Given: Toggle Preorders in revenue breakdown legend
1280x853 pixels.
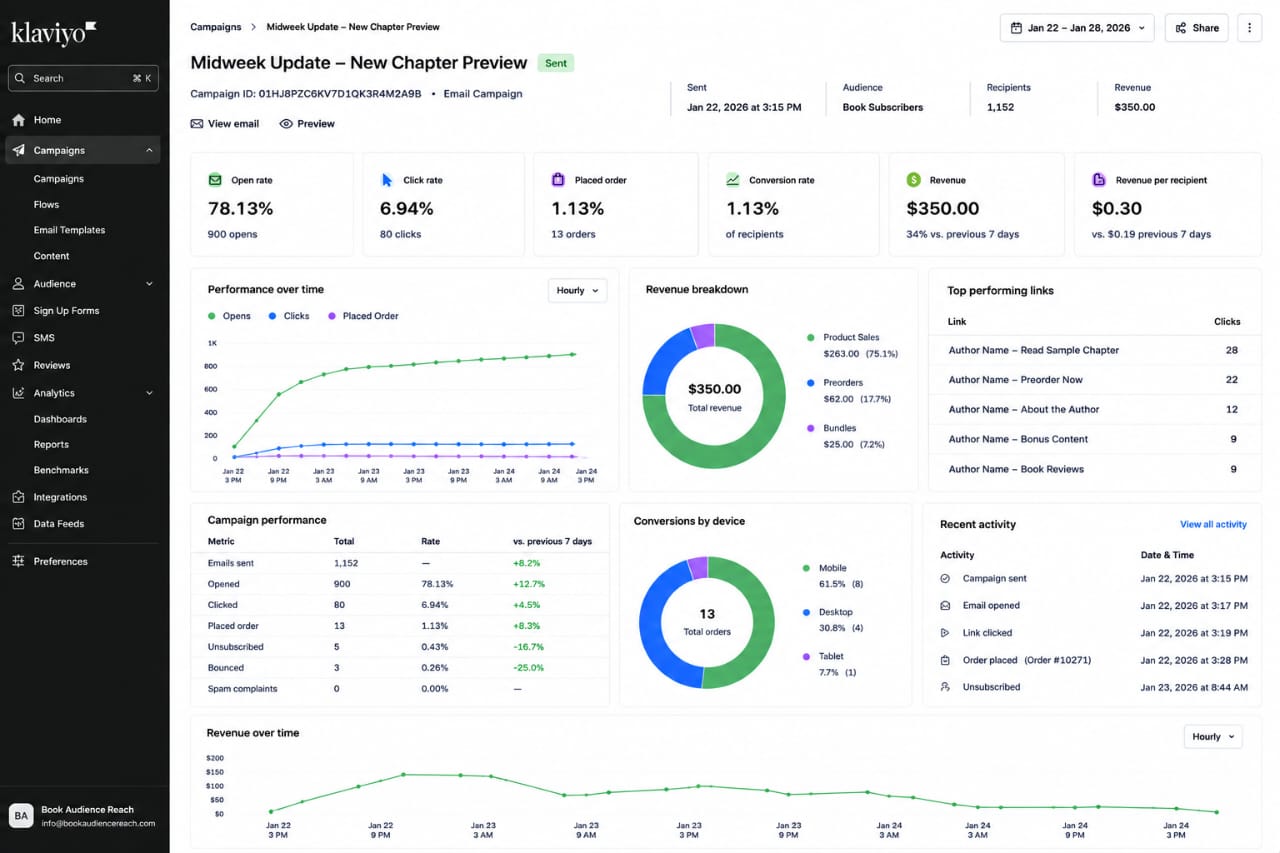Looking at the screenshot, I should [x=848, y=391].
